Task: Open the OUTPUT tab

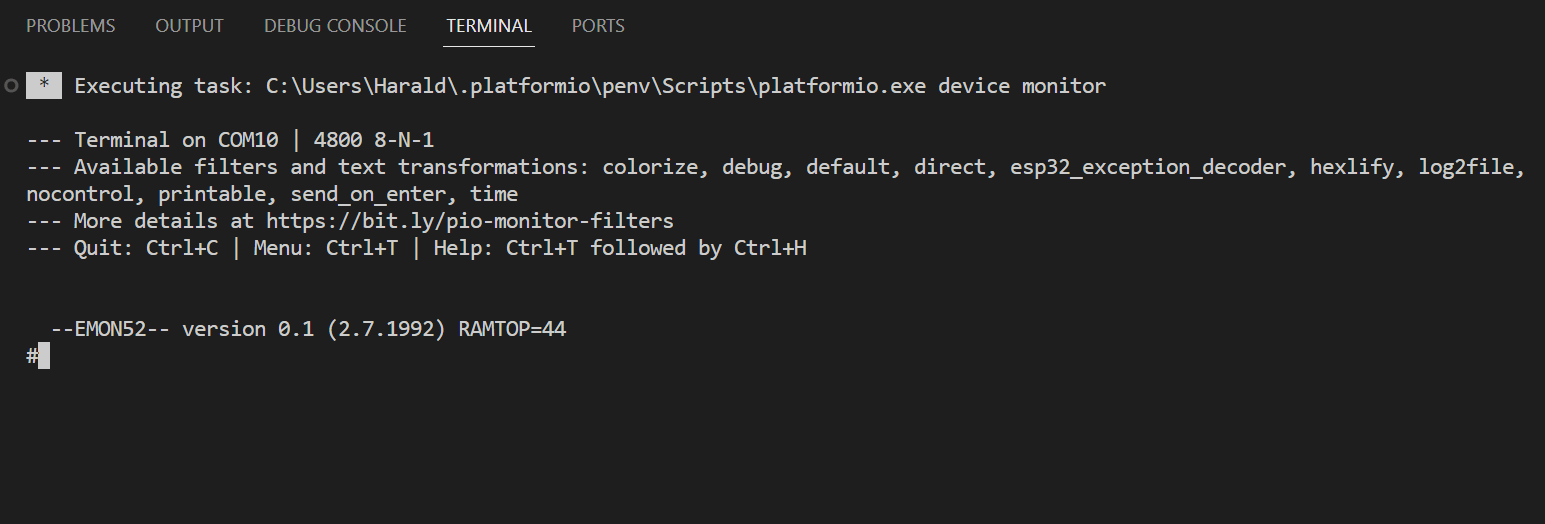Action: pyautogui.click(x=189, y=26)
